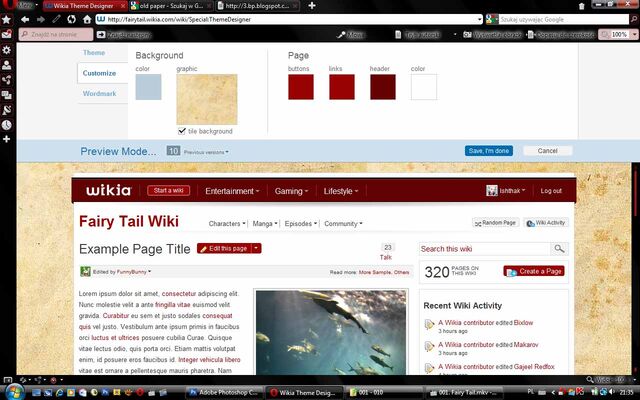The width and height of the screenshot is (640, 400).
Task: Open the Opera mail panel icon
Action: 7,34
